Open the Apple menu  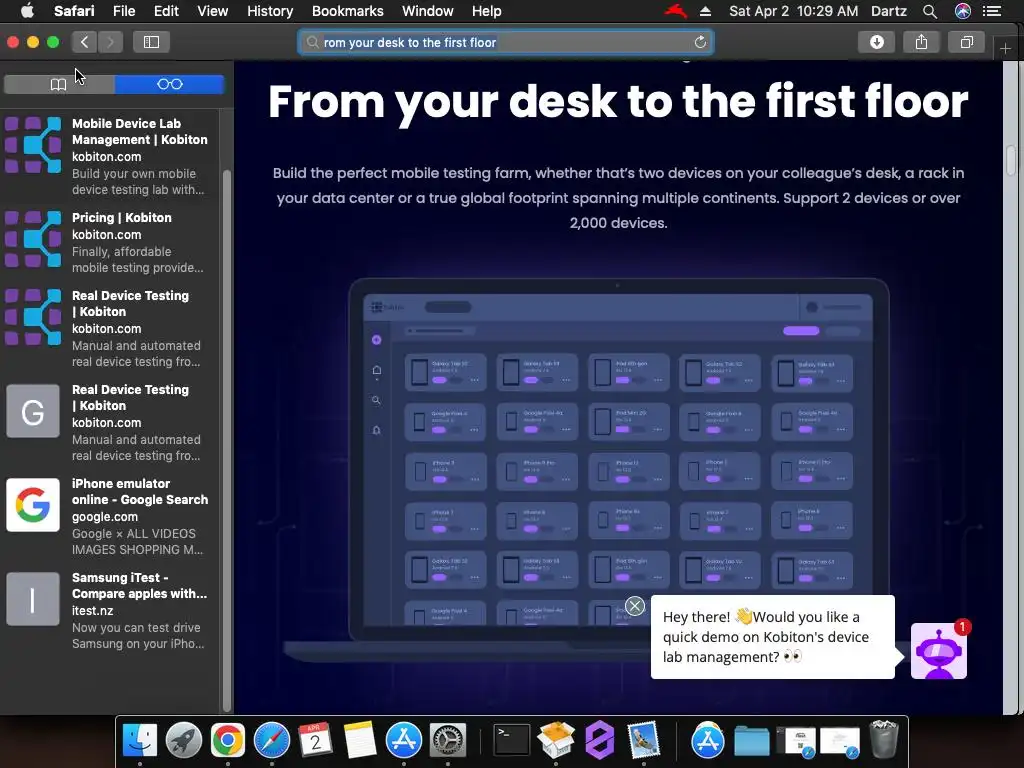click(x=27, y=11)
